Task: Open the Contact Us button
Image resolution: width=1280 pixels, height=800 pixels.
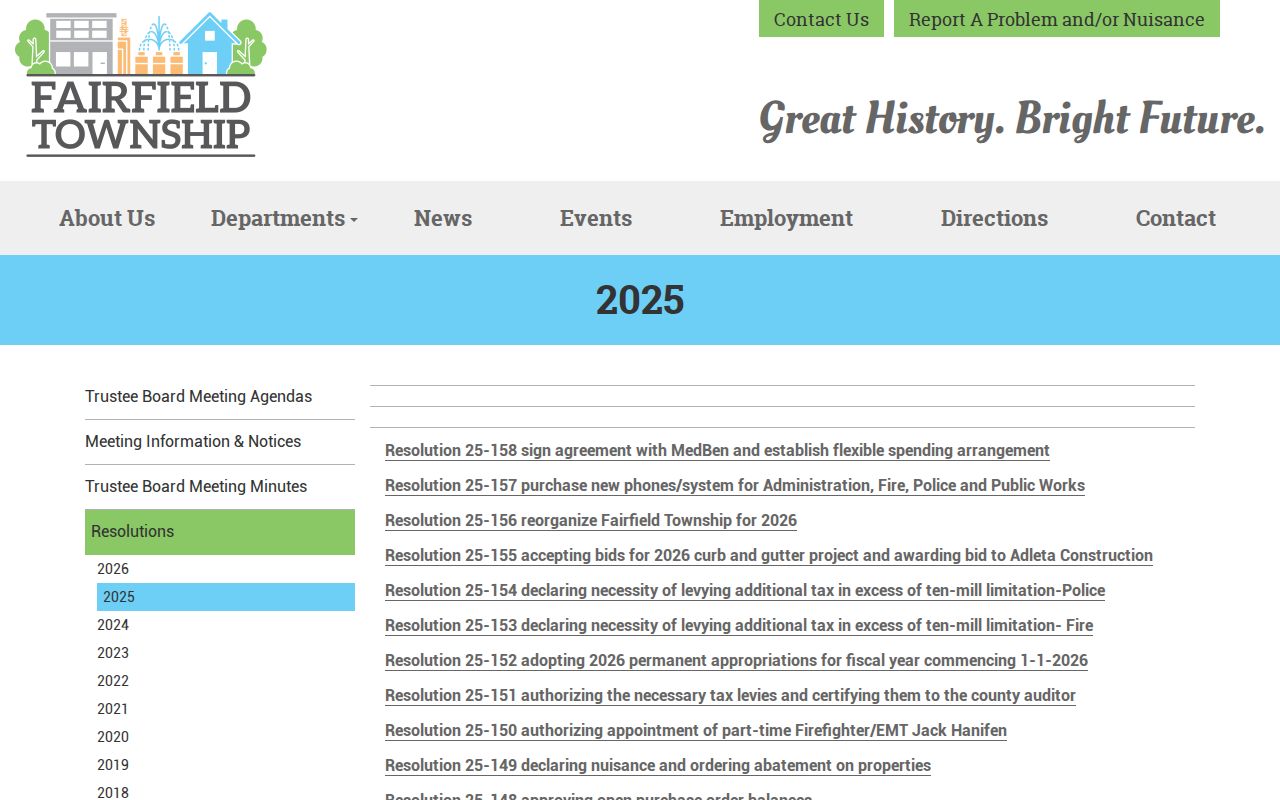Action: (x=821, y=19)
